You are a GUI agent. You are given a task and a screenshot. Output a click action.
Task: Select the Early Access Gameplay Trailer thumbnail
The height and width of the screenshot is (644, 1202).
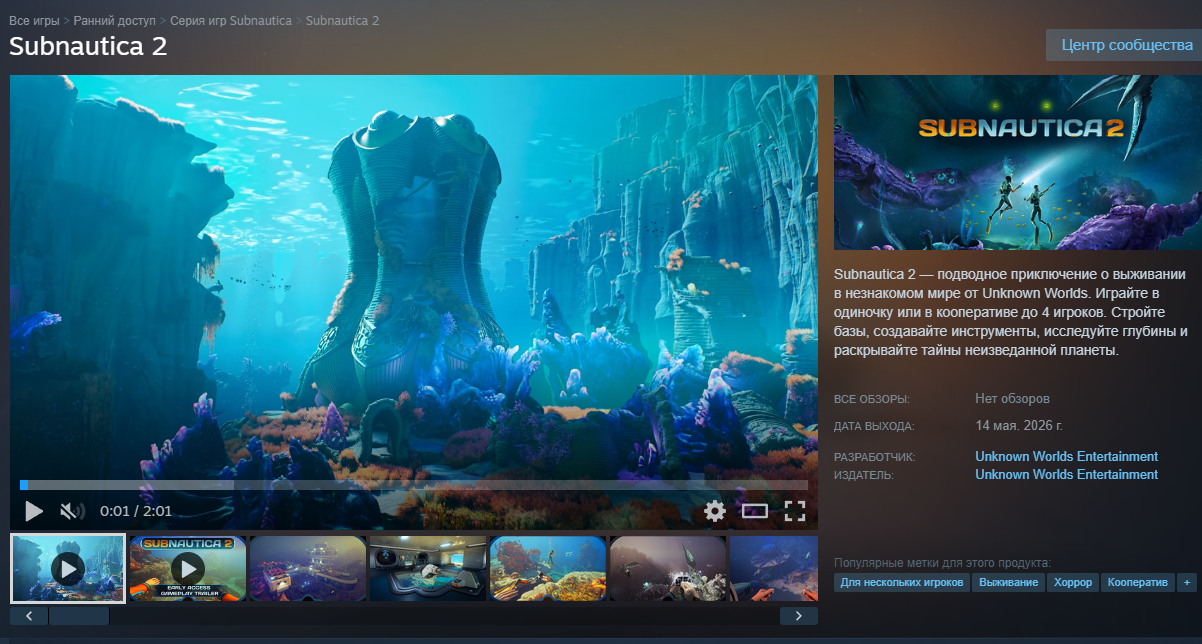pos(187,568)
